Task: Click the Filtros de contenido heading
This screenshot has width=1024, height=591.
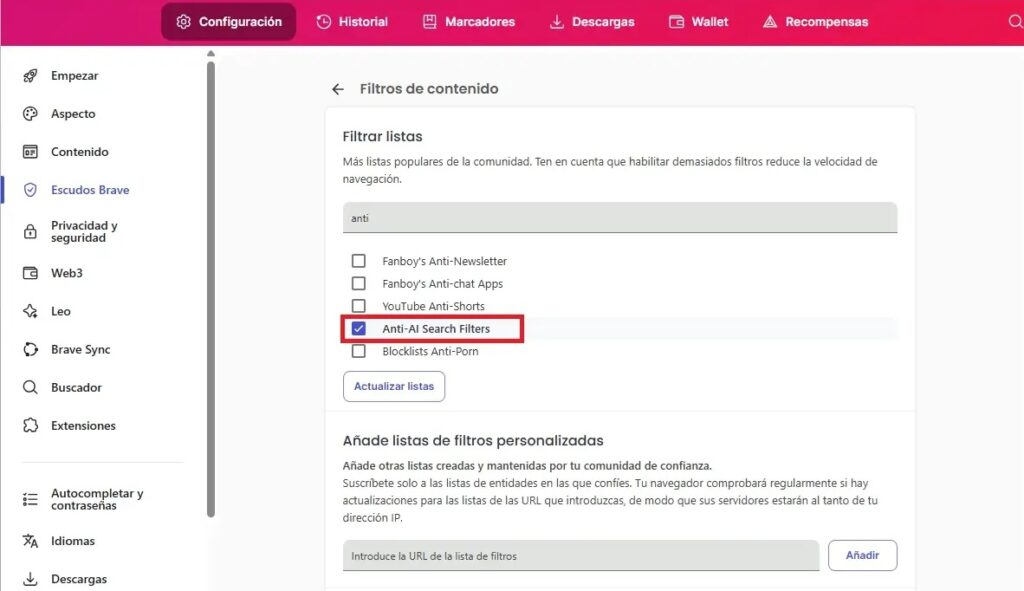Action: click(428, 89)
